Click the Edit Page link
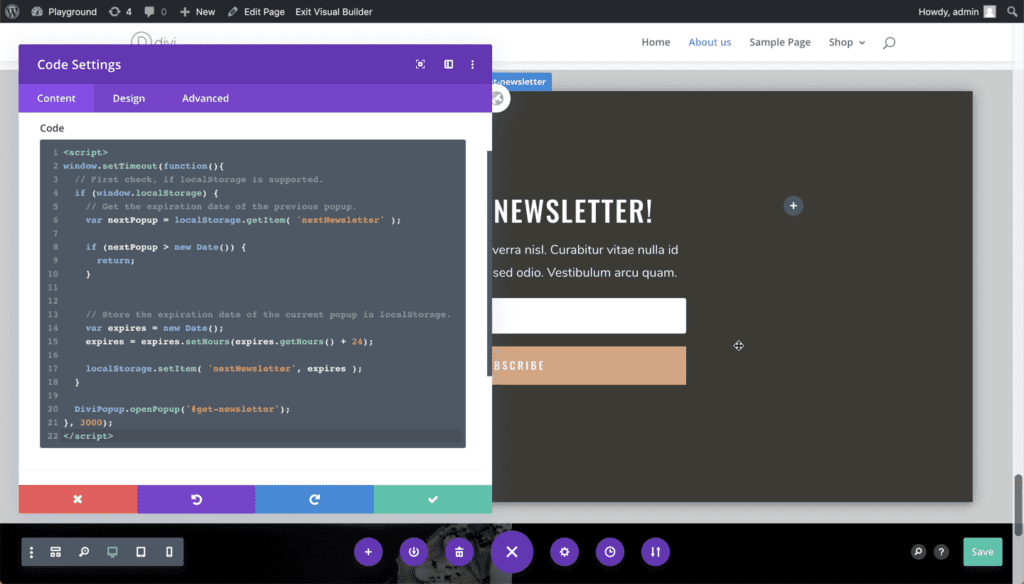Image resolution: width=1024 pixels, height=584 pixels. 256,12
